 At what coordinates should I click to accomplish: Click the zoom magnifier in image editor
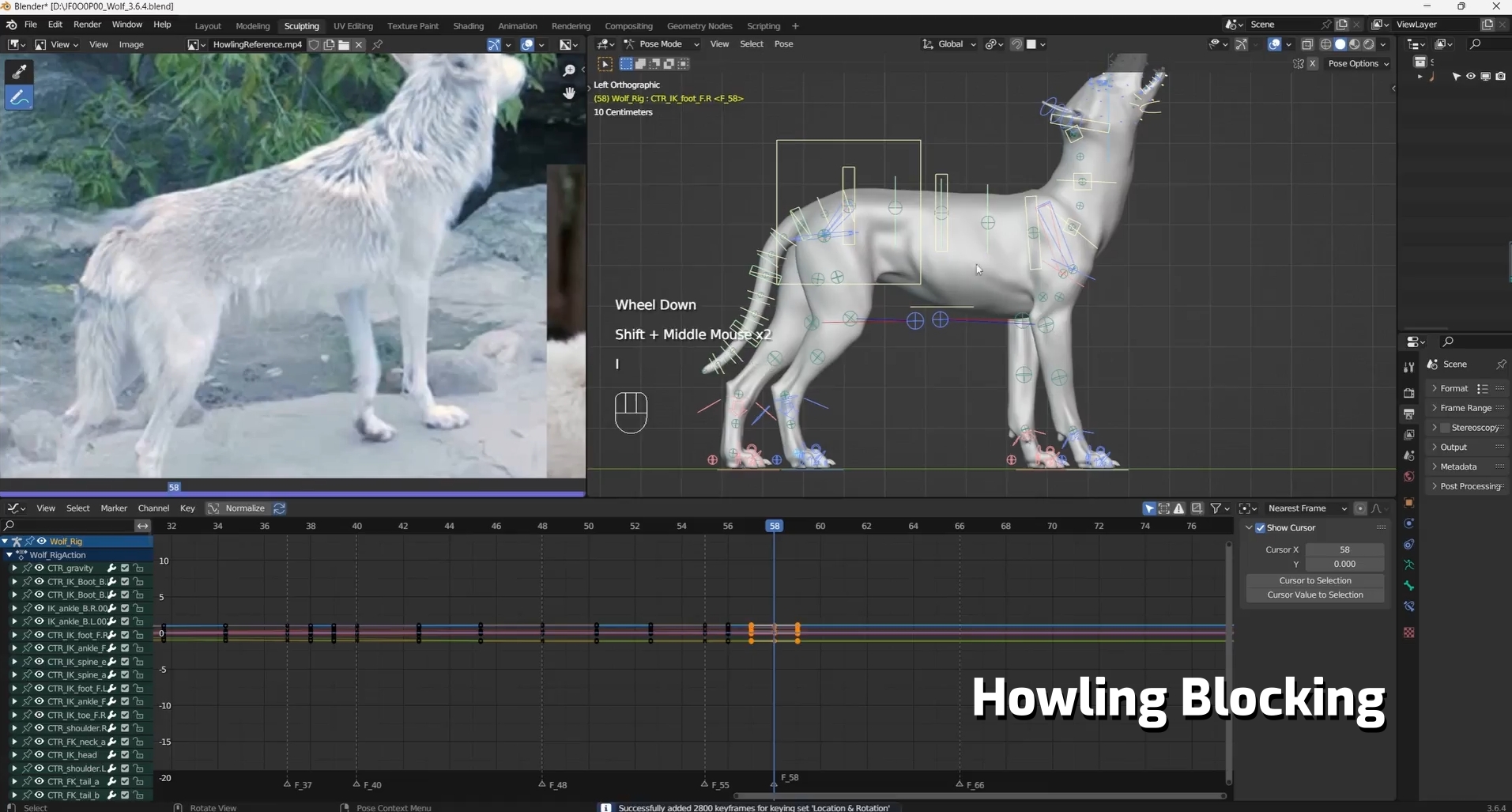click(x=569, y=70)
